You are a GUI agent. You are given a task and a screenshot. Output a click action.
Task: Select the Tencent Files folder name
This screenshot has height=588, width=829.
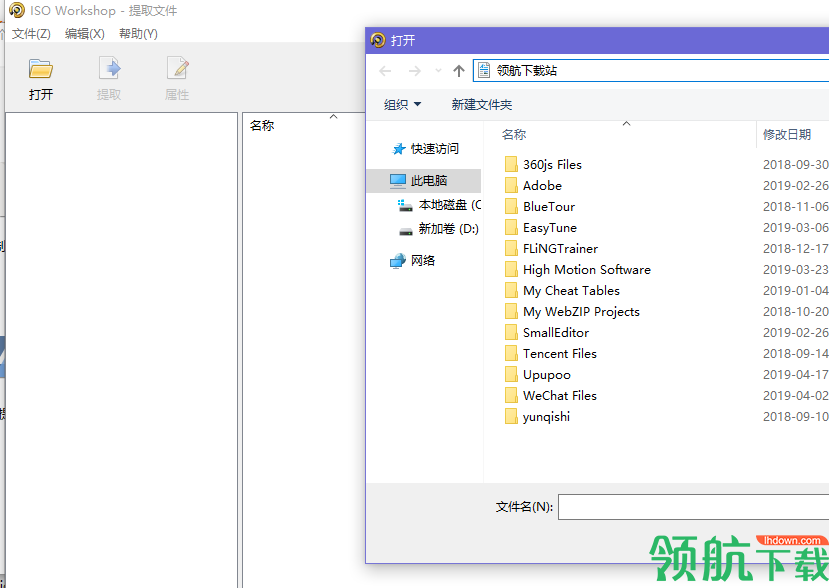pyautogui.click(x=559, y=354)
